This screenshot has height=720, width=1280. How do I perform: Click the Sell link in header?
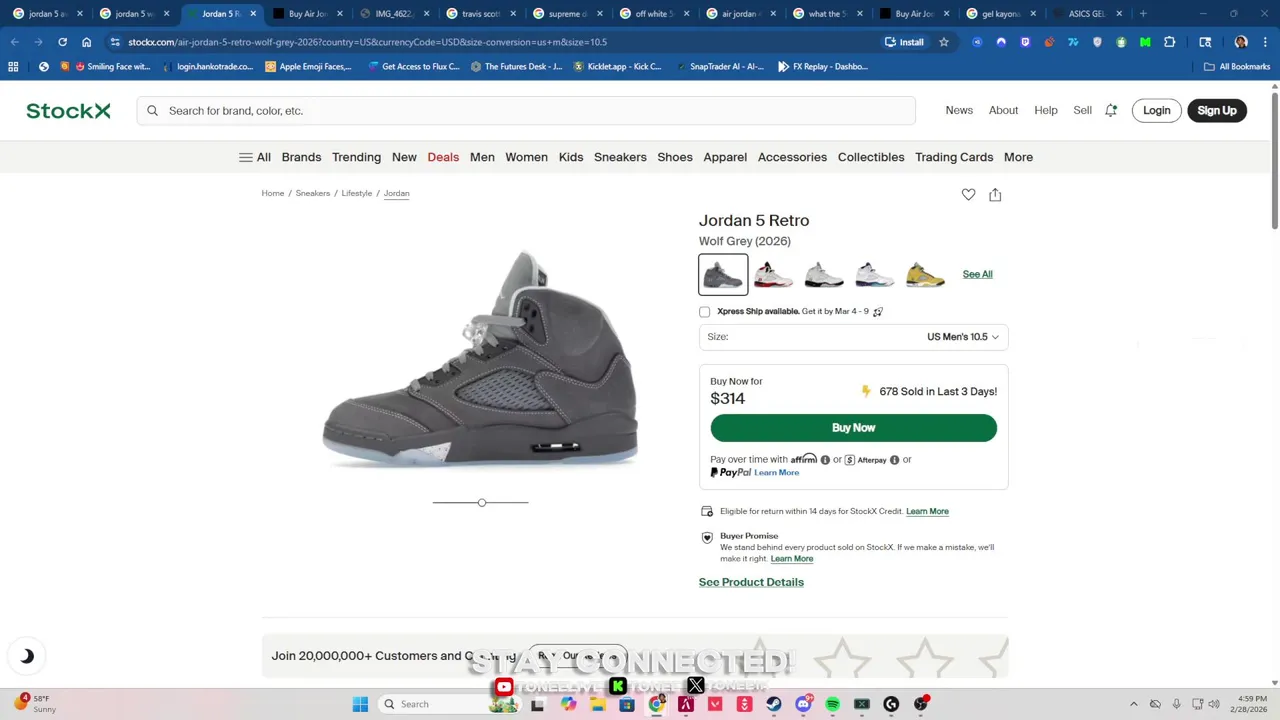point(1082,111)
